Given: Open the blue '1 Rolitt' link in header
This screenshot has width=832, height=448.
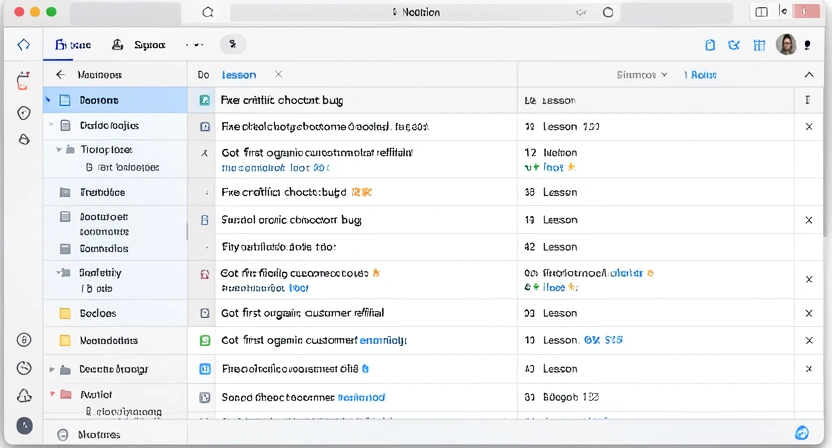Looking at the screenshot, I should click(x=700, y=75).
